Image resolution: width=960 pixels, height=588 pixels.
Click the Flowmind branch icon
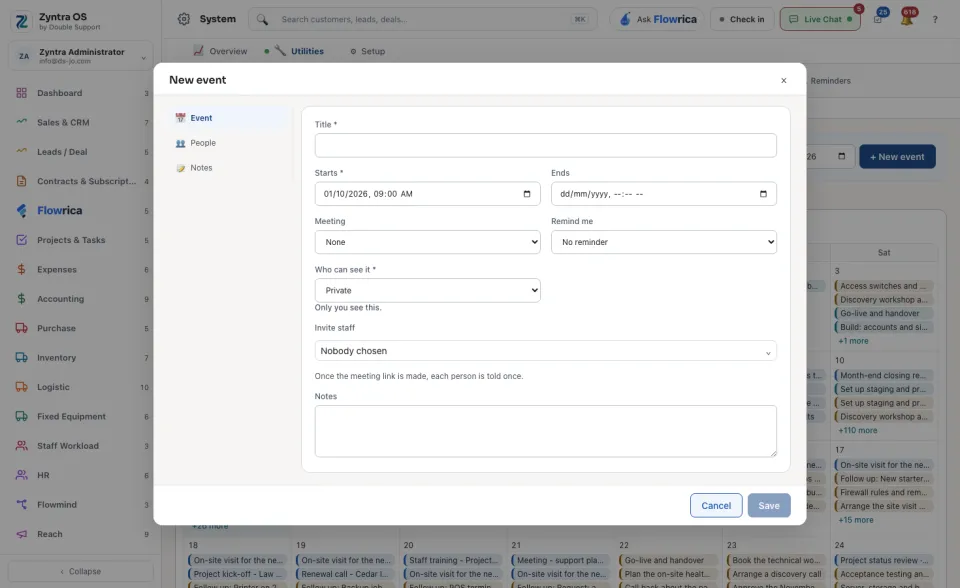[x=21, y=505]
